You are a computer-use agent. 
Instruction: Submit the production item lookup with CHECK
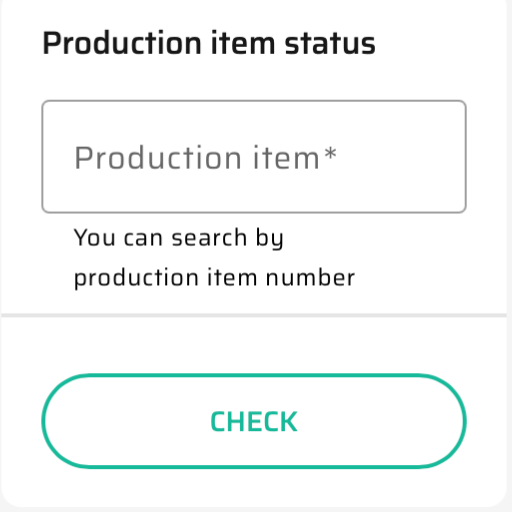[254, 421]
